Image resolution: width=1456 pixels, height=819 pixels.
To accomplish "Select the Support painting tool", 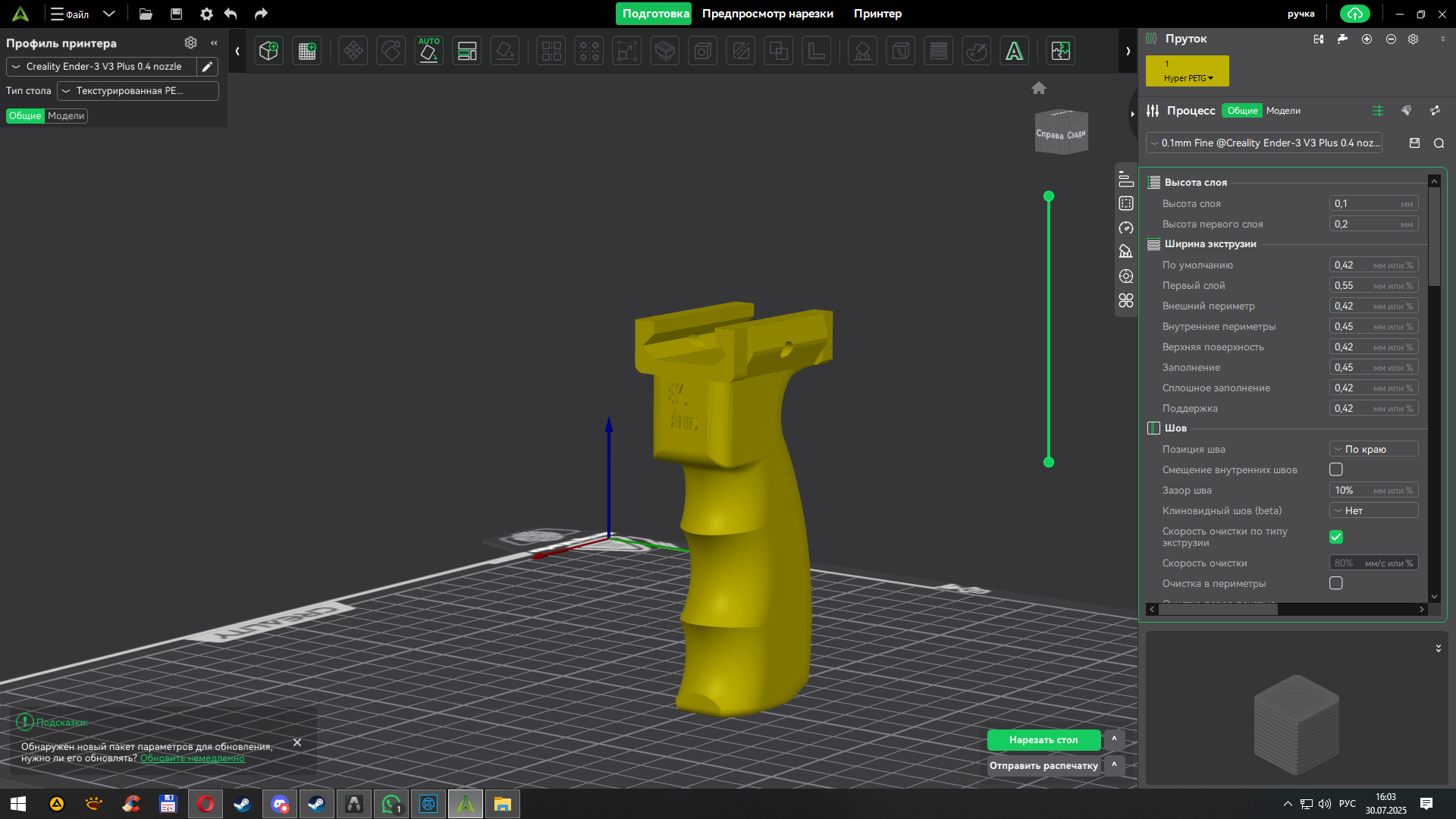I will (862, 51).
